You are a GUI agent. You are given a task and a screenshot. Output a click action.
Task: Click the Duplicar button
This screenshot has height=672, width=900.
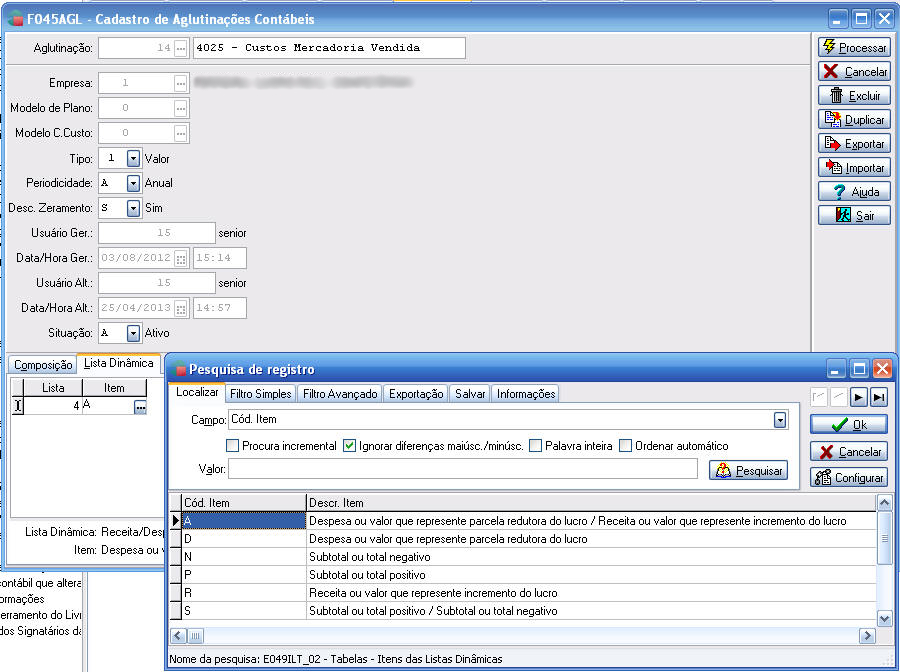click(854, 119)
